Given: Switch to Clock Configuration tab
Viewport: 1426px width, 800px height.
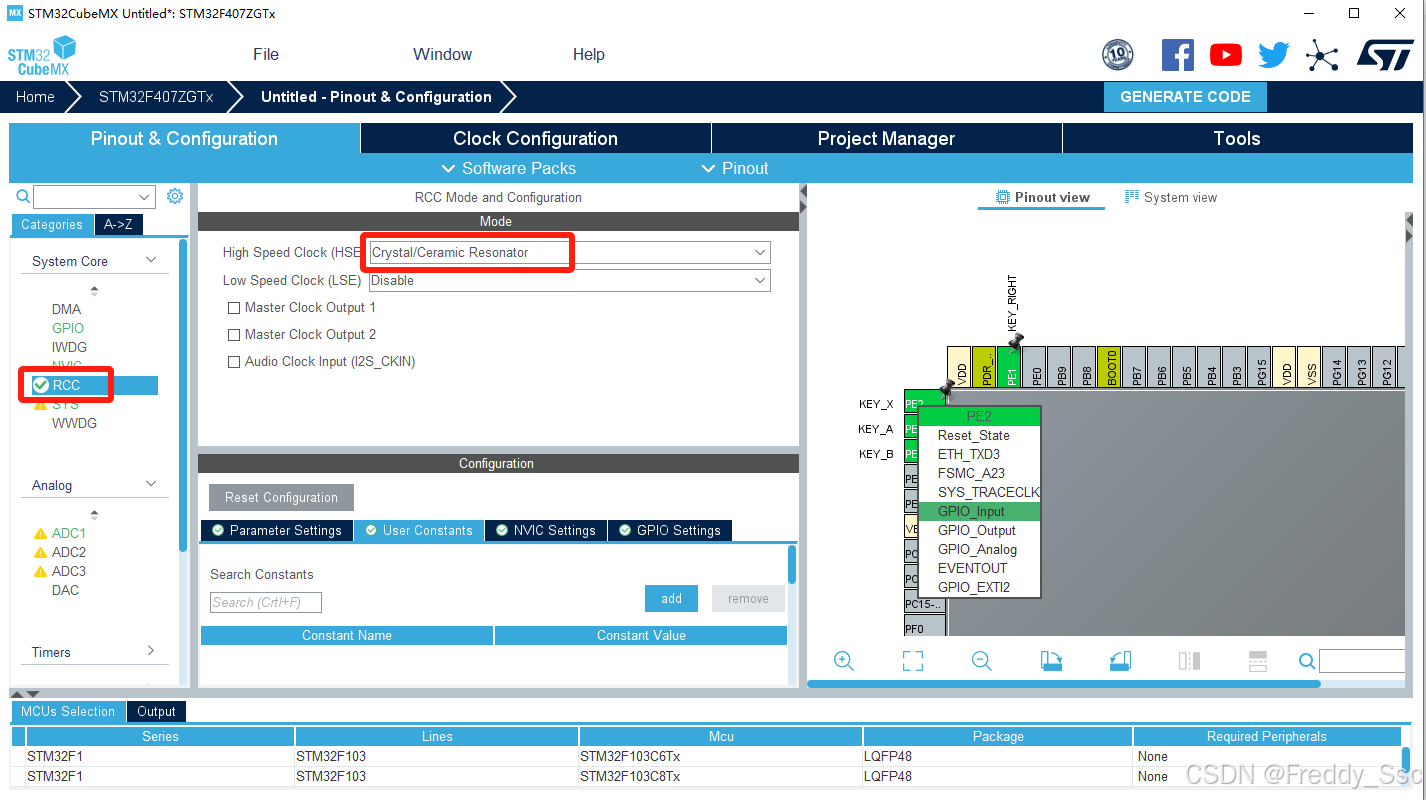Looking at the screenshot, I should 535,139.
